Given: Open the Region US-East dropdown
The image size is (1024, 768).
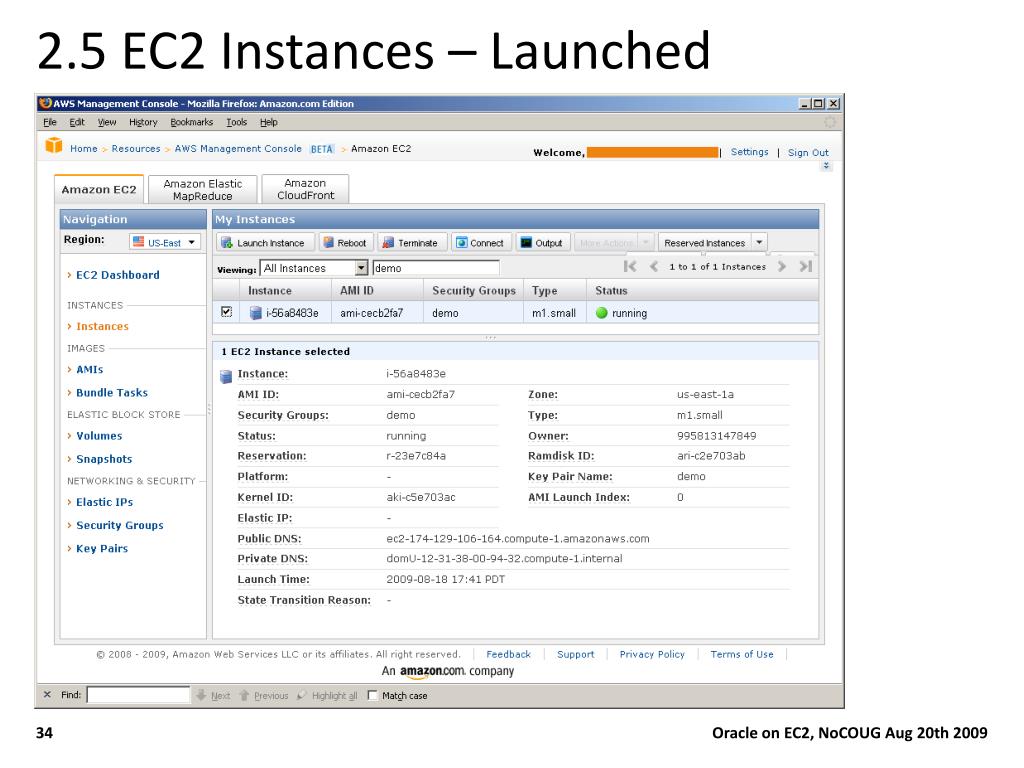Looking at the screenshot, I should click(165, 242).
